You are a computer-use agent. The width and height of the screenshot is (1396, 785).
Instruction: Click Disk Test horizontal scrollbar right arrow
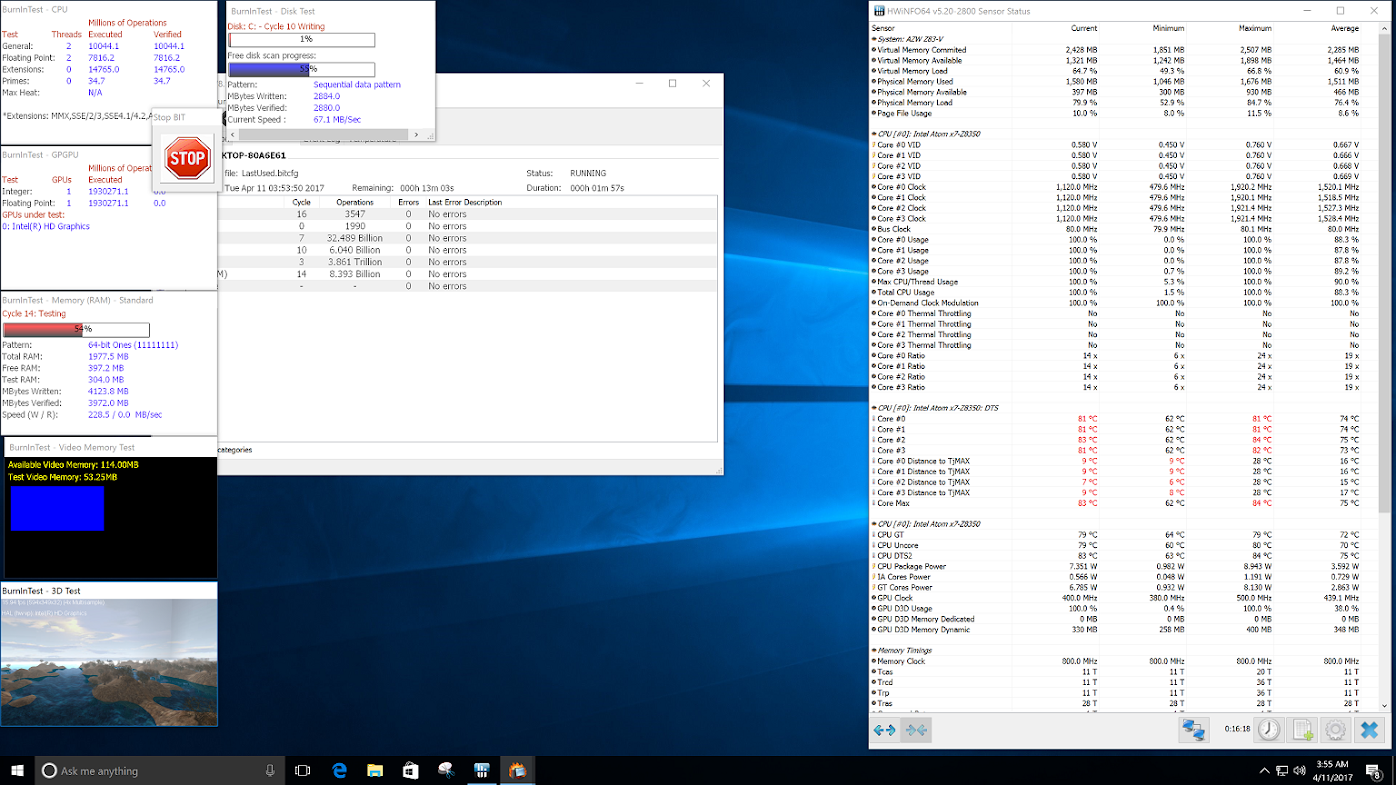(417, 134)
